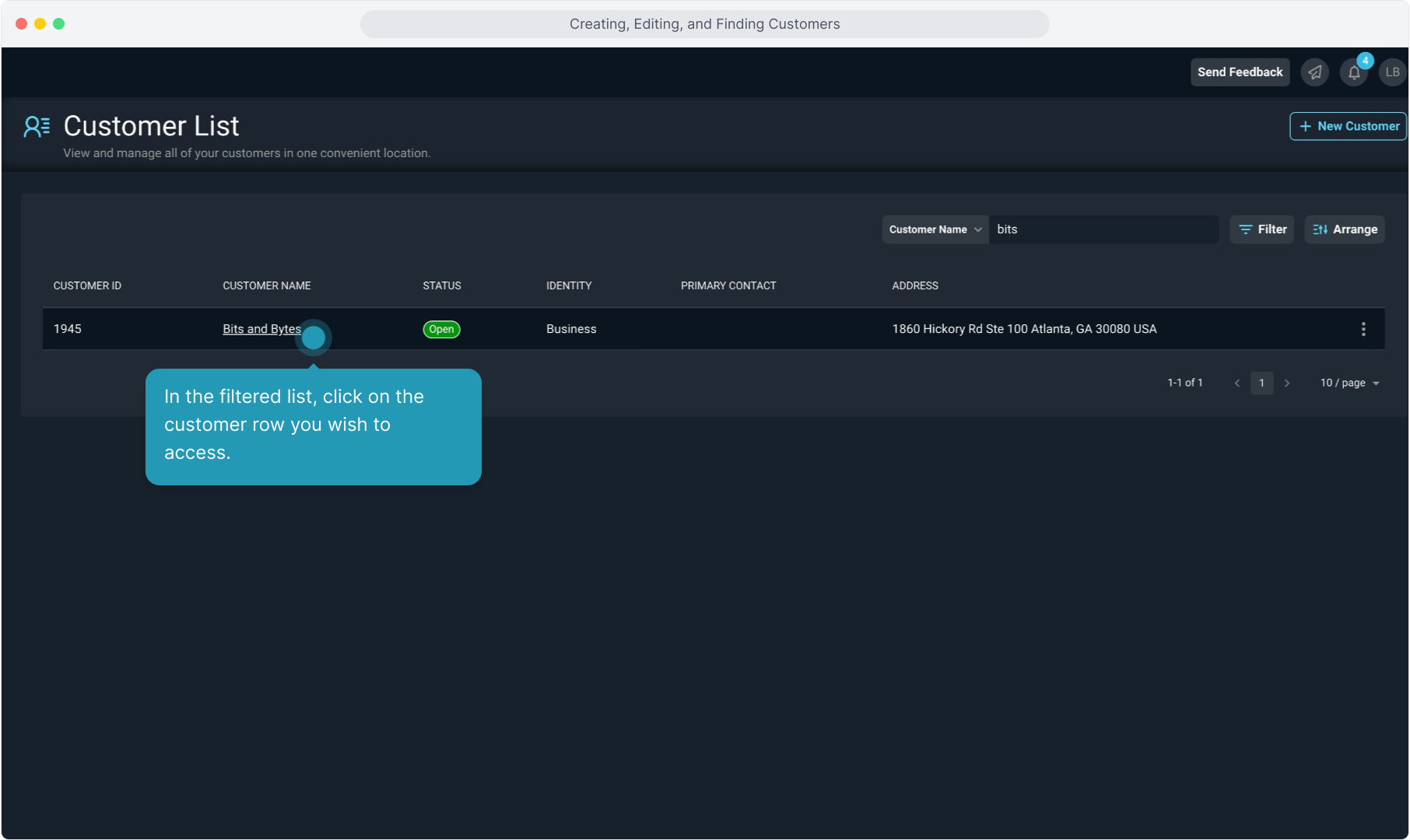Click the tutorial hotspot circle indicator
This screenshot has height=840, width=1410.
pyautogui.click(x=314, y=338)
